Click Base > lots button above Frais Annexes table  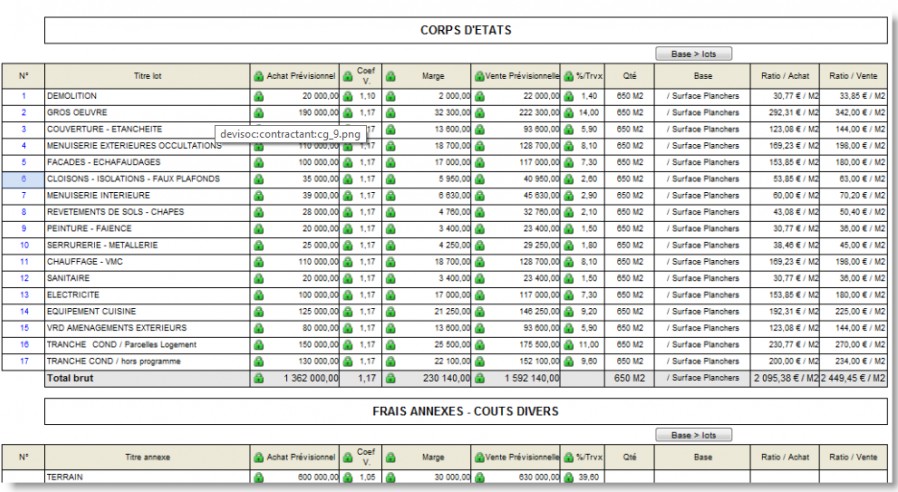[x=694, y=435]
